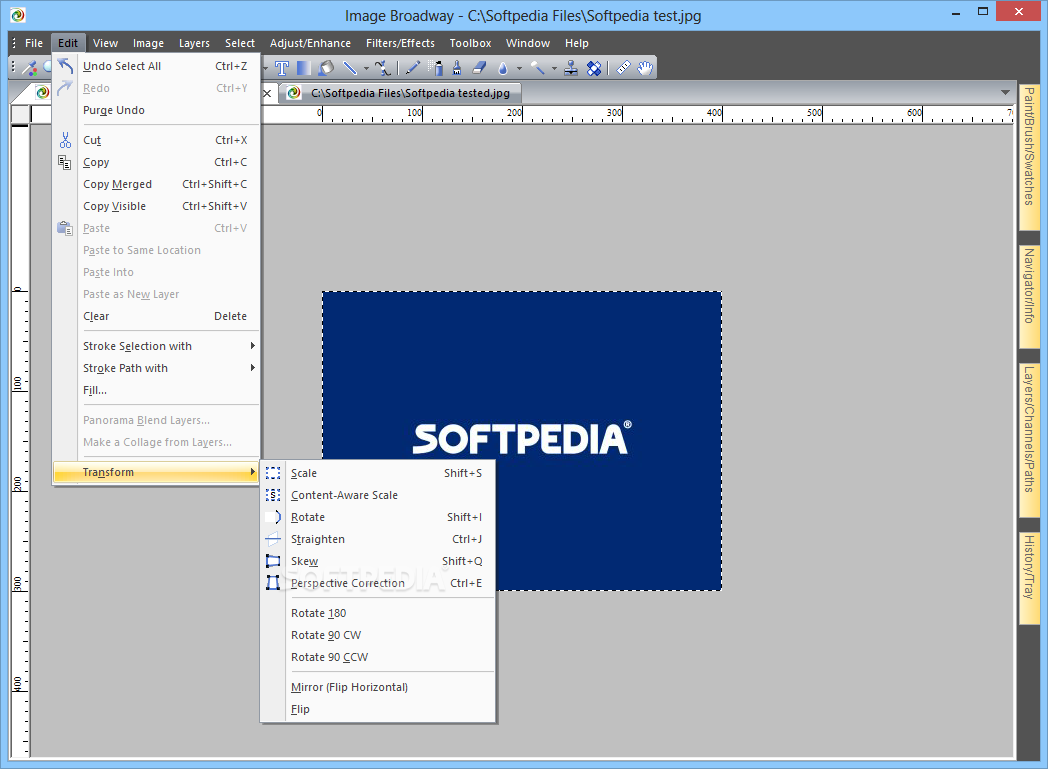Choose Purge Undo

click(x=156, y=110)
